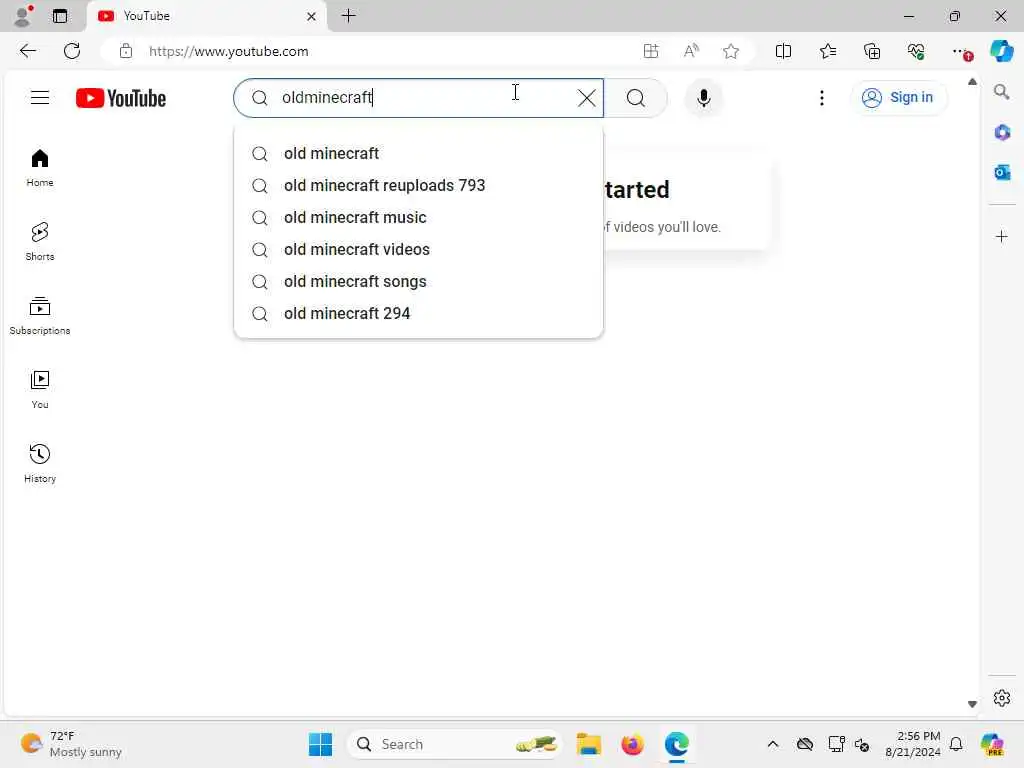Clear the search query with the X
This screenshot has width=1024, height=768.
tap(586, 98)
